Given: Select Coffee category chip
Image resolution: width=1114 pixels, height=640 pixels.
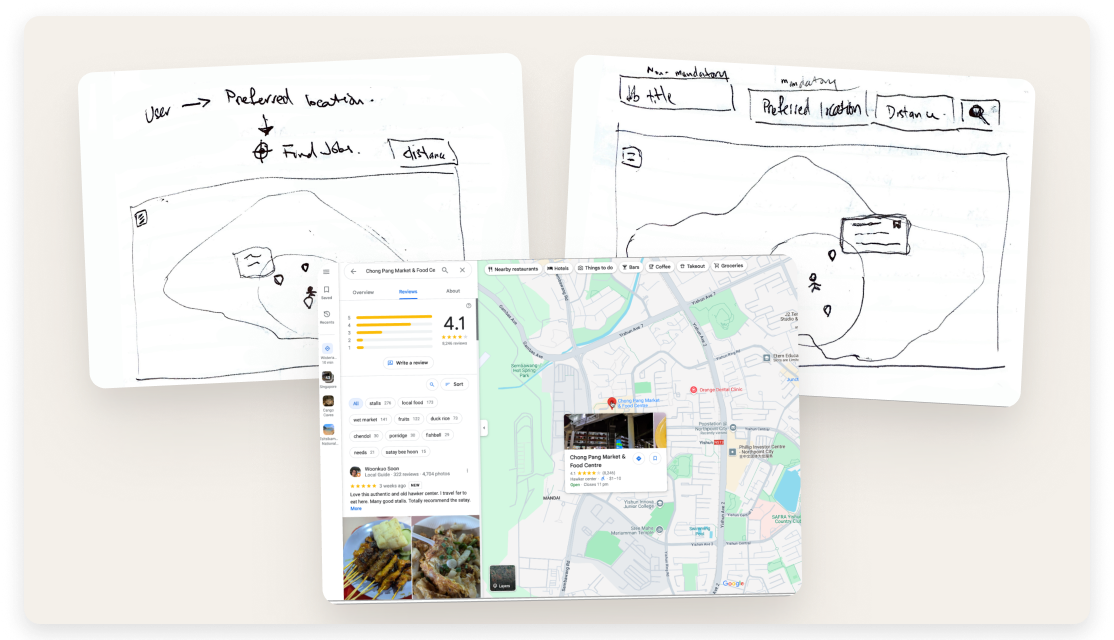Looking at the screenshot, I should [x=659, y=266].
